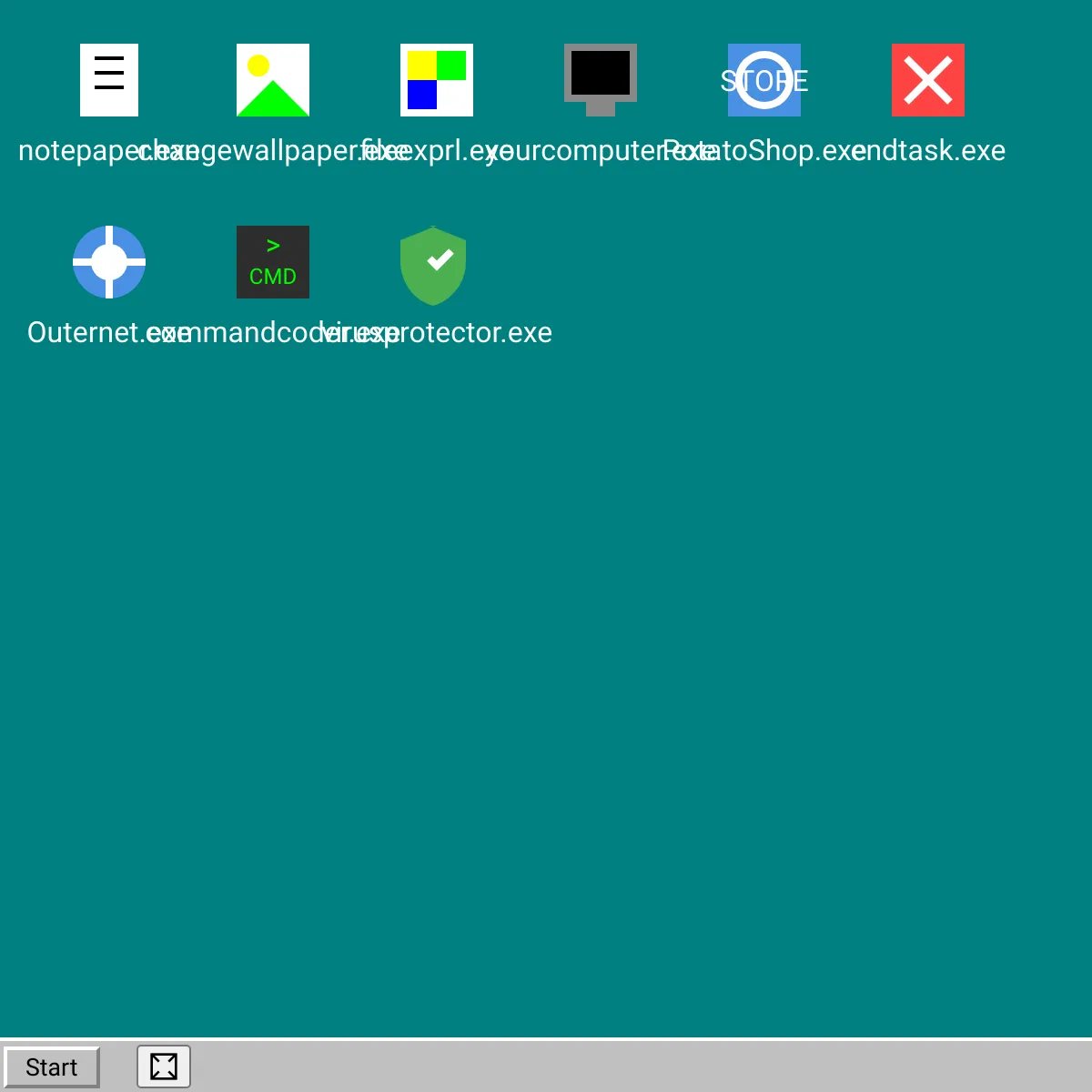Screen dimensions: 1092x1092
Task: Open virusprotector.exe green shield icon
Action: (x=433, y=266)
